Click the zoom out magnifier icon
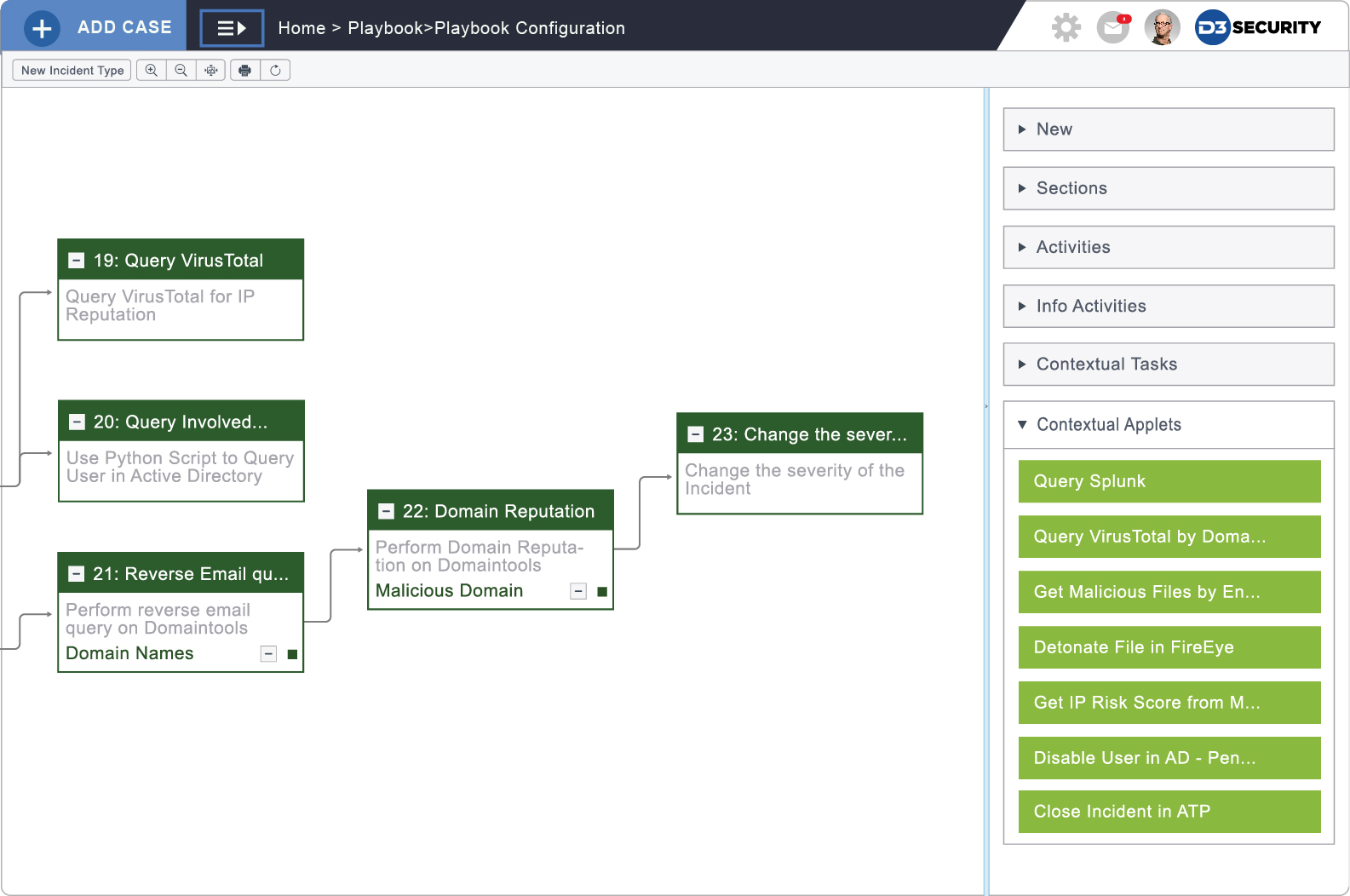The height and width of the screenshot is (896, 1350). click(x=181, y=70)
